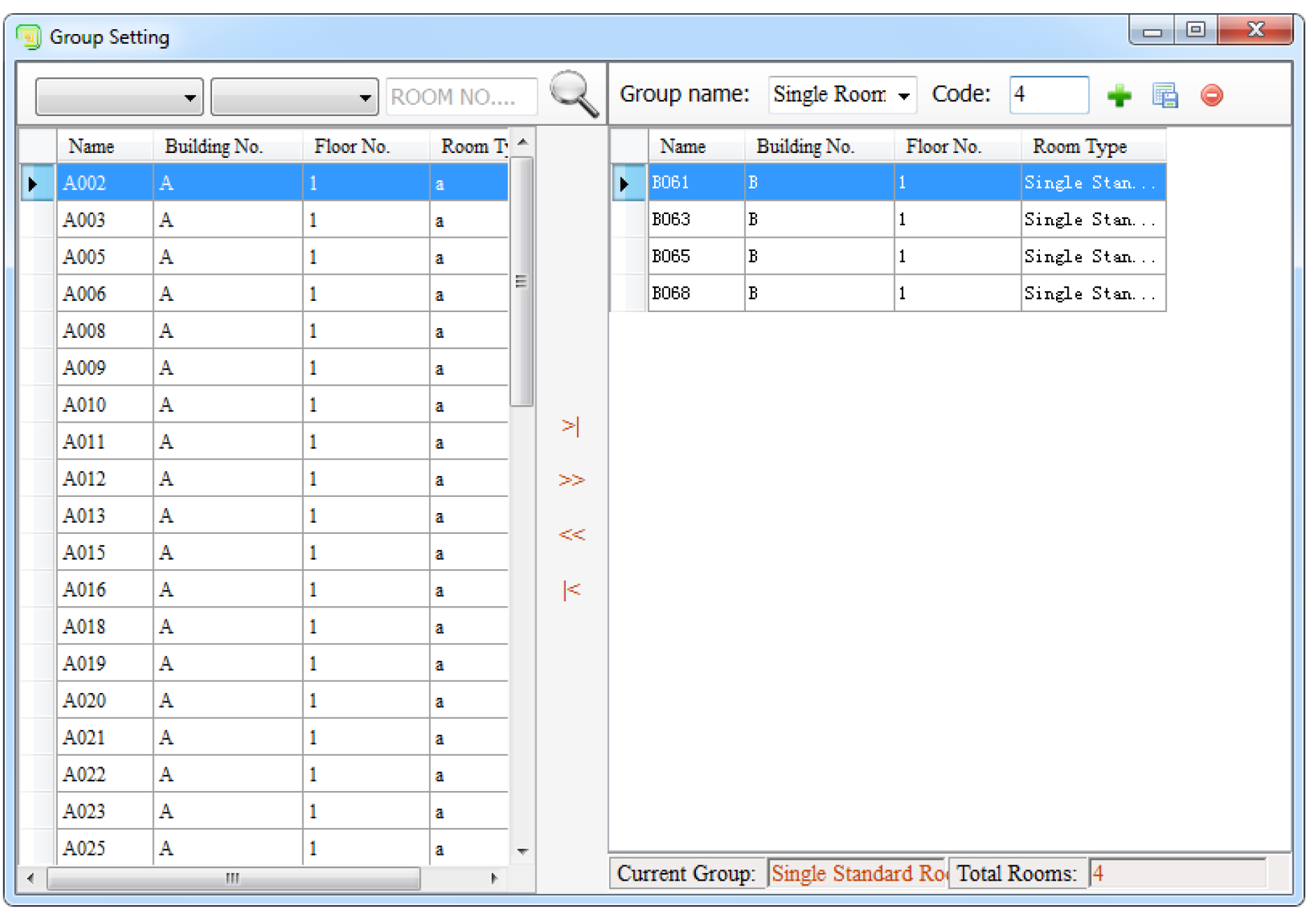Click the Code input field
Viewport: 1316px width, 912px height.
[1048, 95]
